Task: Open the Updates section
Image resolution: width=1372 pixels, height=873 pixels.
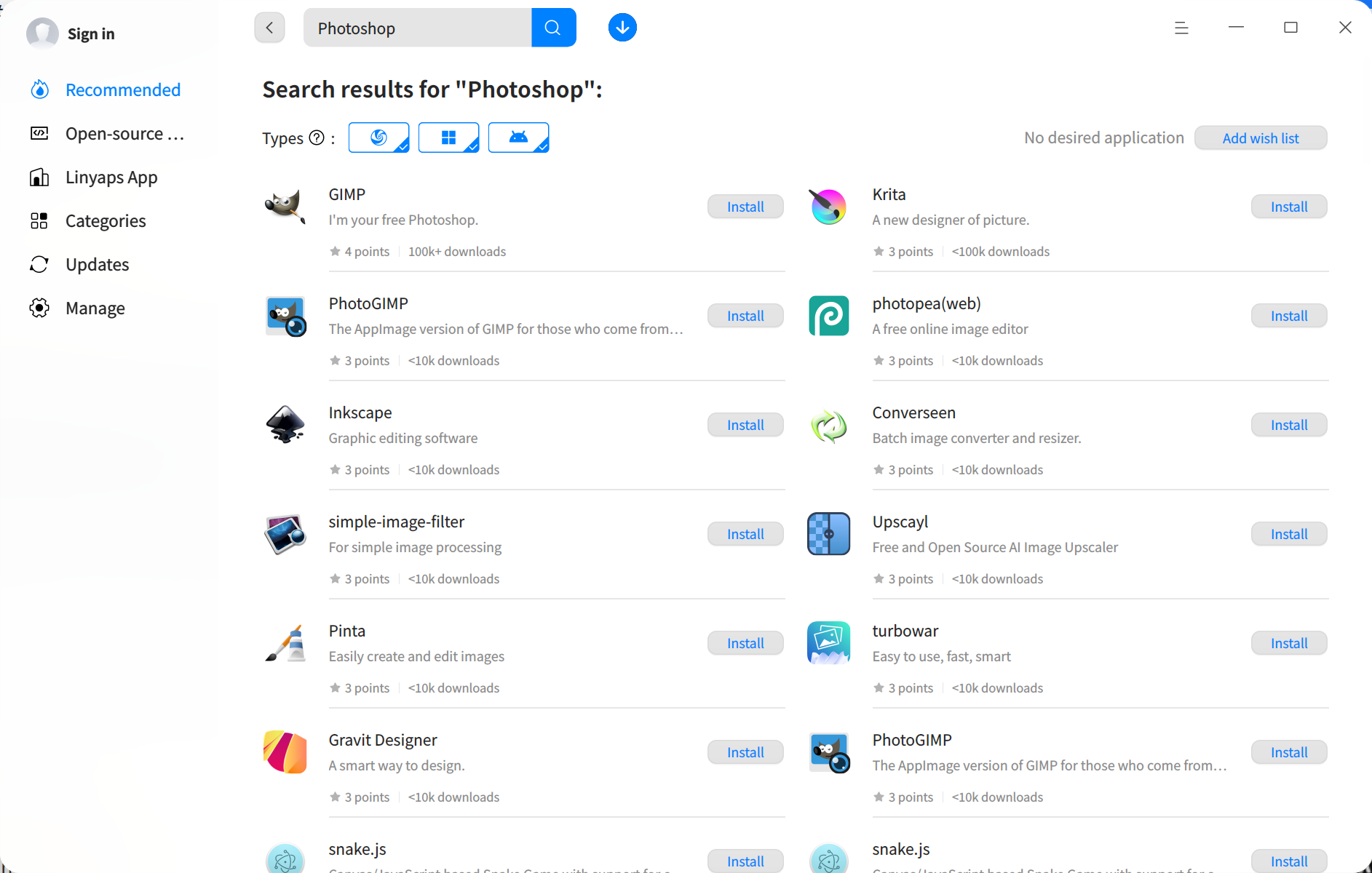Action: point(109,264)
